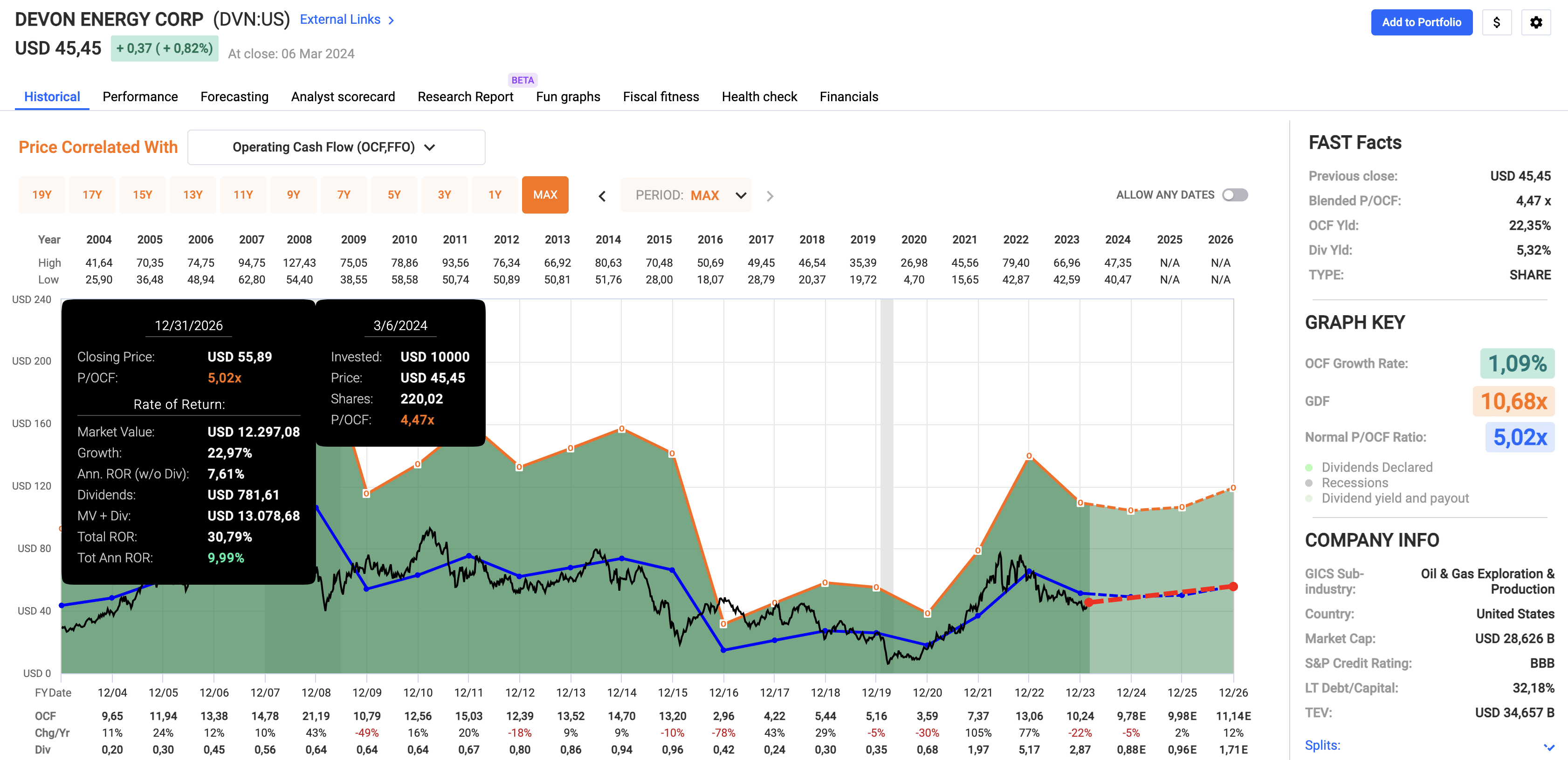1568x760 pixels.
Task: Click the GDF 10,68x orange badge
Action: coord(1513,401)
